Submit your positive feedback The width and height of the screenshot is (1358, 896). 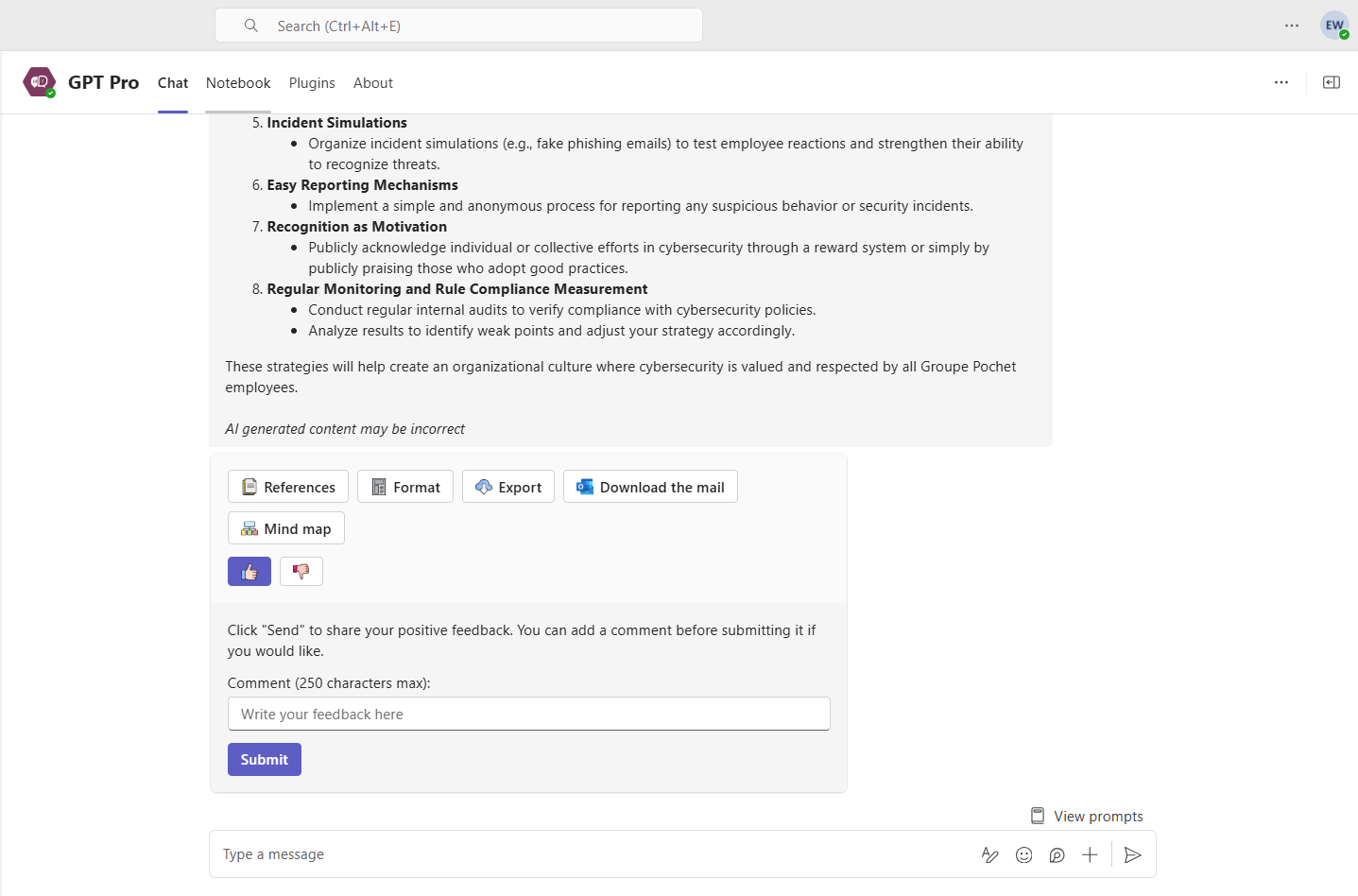pyautogui.click(x=264, y=759)
